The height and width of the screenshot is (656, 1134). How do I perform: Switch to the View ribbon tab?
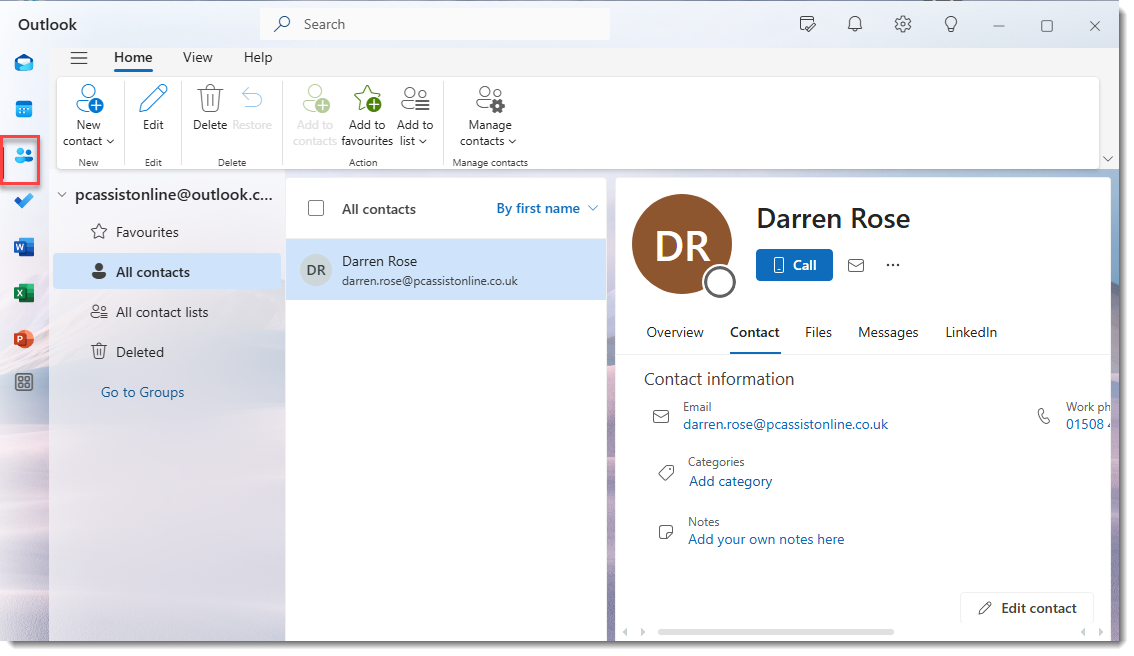tap(197, 58)
